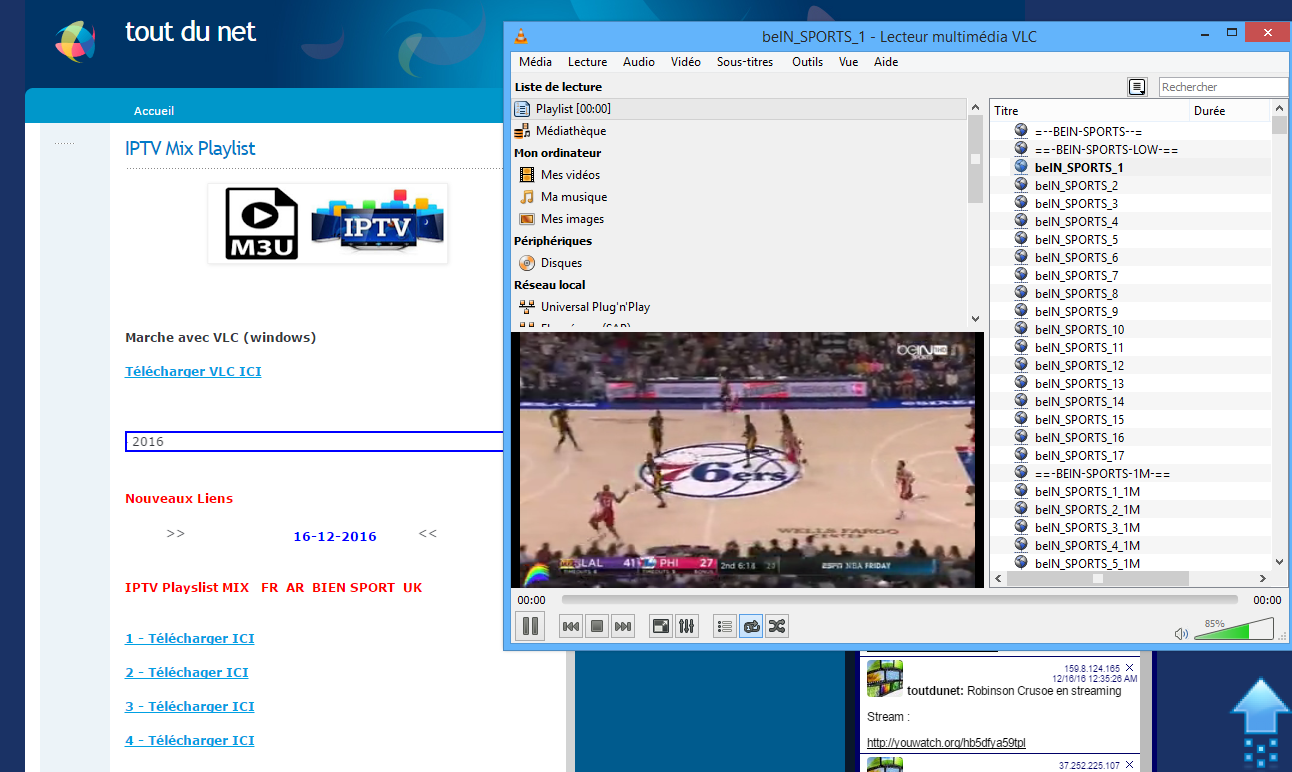This screenshot has height=772, width=1292.
Task: Skip to next media in VLC
Action: (623, 627)
